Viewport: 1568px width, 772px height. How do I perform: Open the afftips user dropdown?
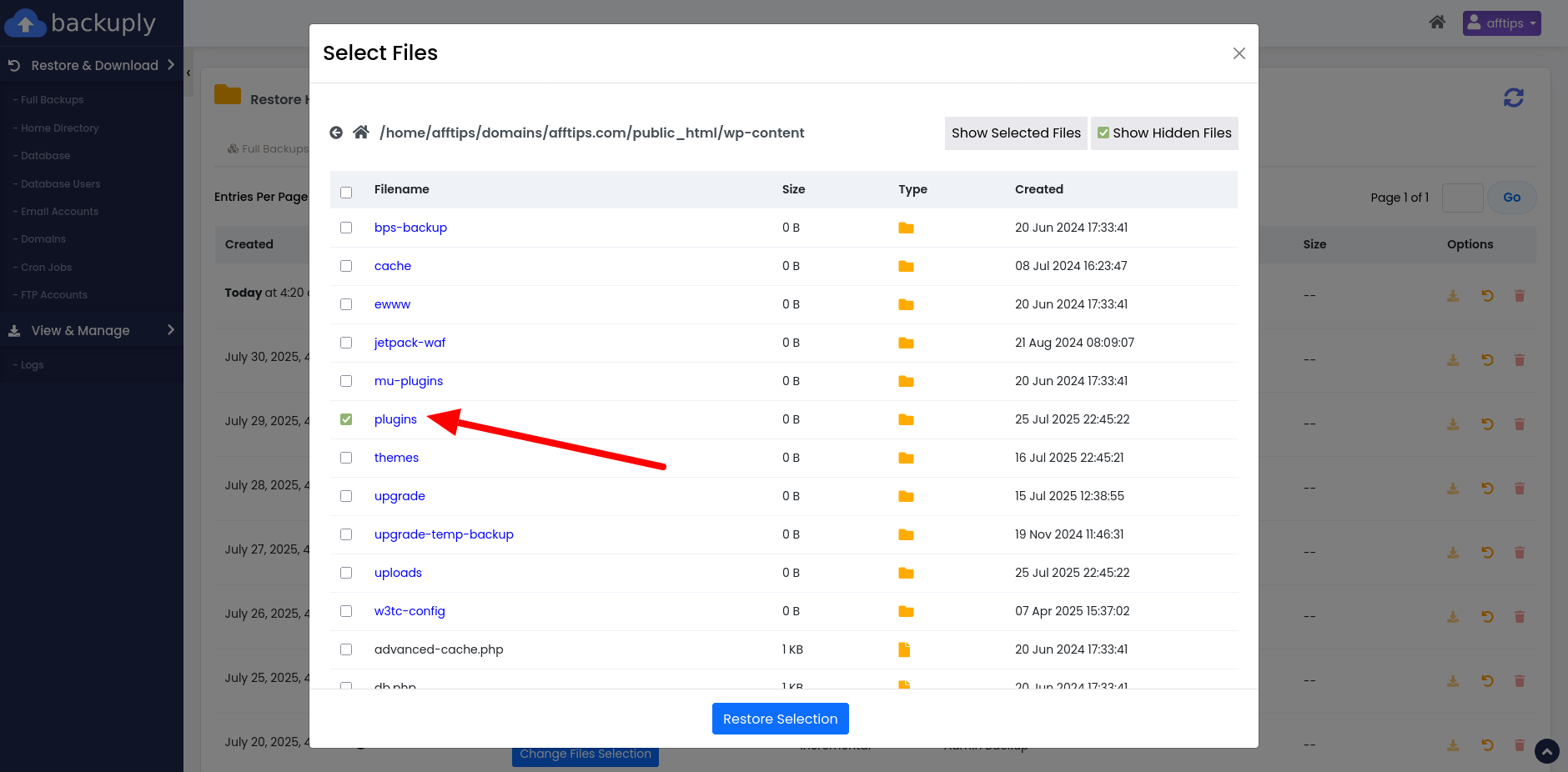(x=1501, y=23)
